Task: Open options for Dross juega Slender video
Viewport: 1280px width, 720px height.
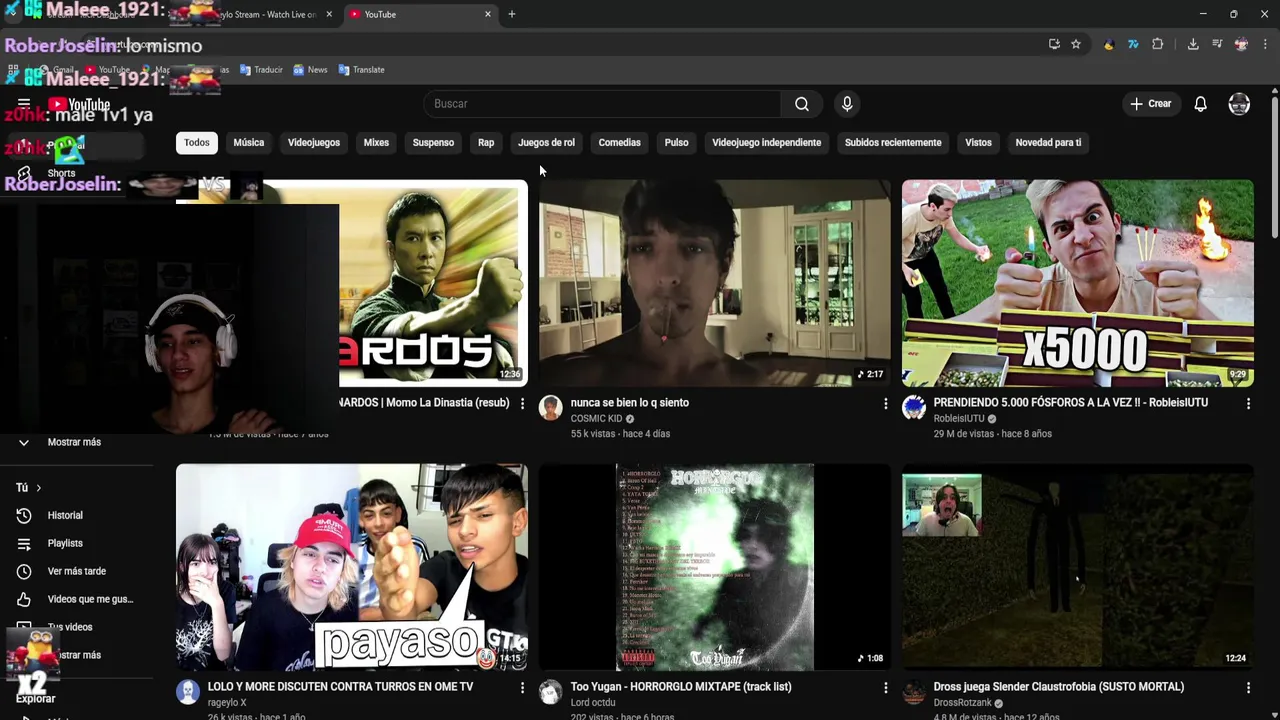Action: [1248, 687]
